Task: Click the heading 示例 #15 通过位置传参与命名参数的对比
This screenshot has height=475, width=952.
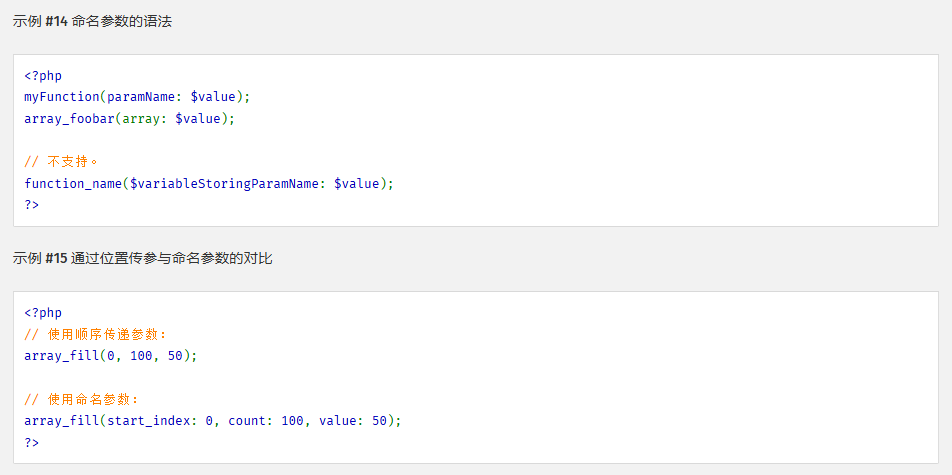Action: coord(143,259)
